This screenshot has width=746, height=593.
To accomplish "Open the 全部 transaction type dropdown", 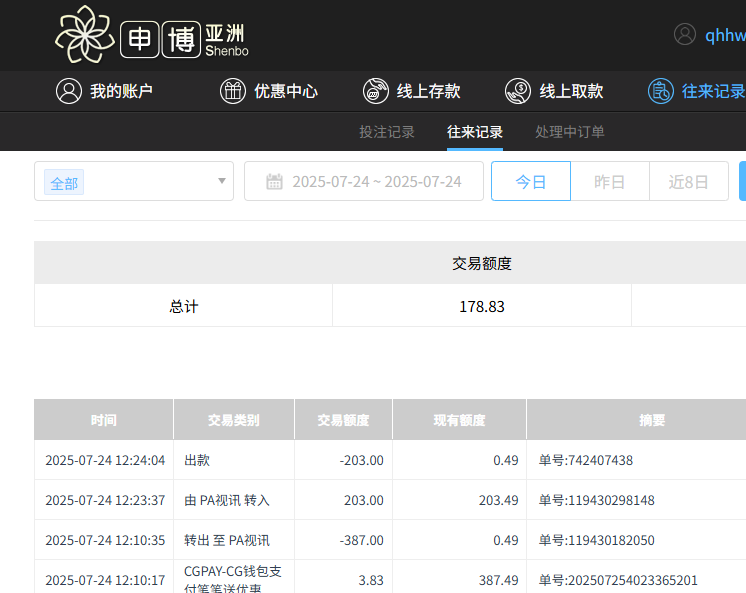I will tap(134, 182).
